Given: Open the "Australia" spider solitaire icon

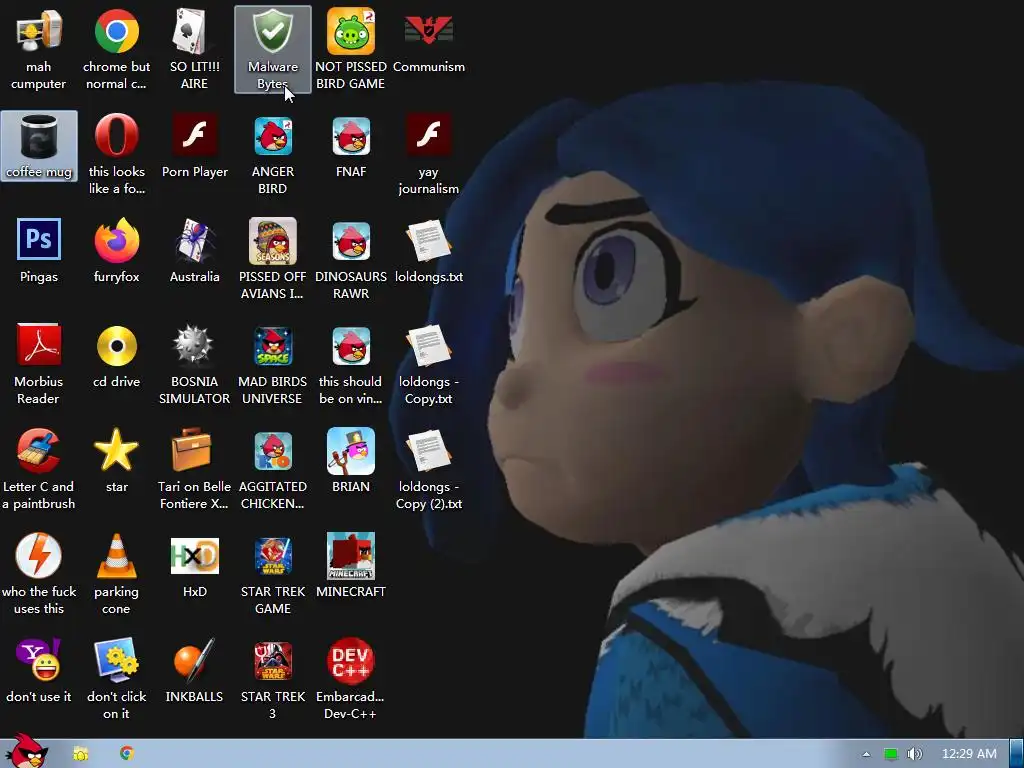Looking at the screenshot, I should coord(194,251).
